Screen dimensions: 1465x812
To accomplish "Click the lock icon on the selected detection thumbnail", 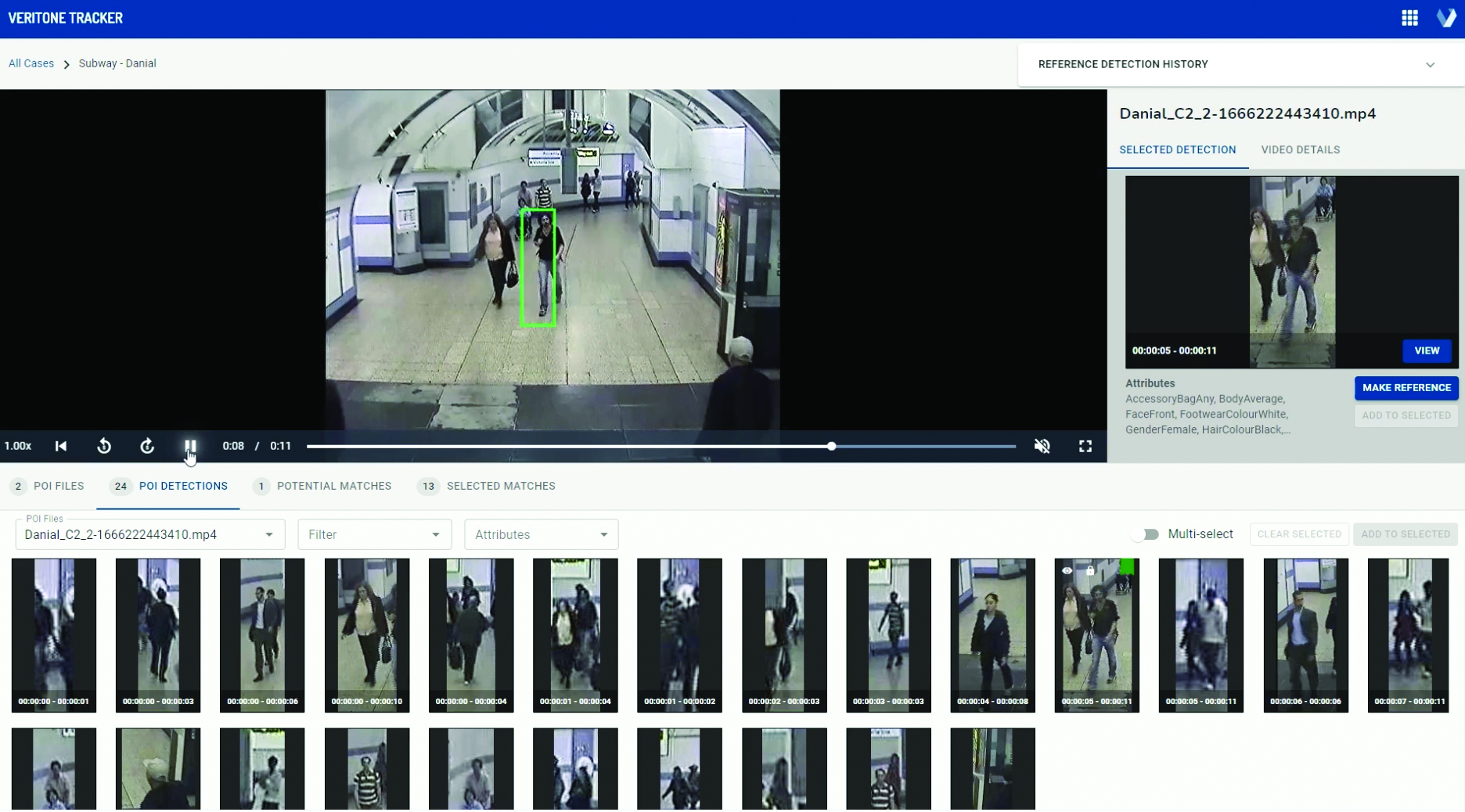I will coord(1090,570).
